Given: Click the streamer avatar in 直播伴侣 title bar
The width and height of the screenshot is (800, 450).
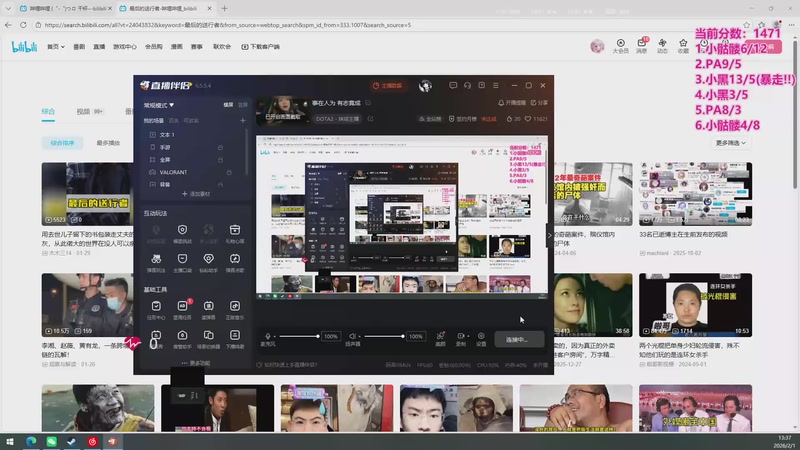Looking at the screenshot, I should pos(425,86).
